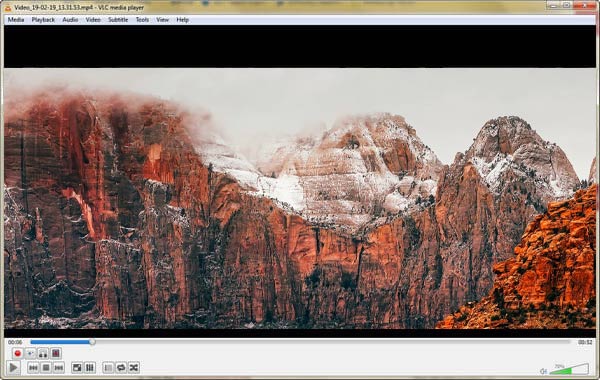Click the total duration label to toggle remaining time
Screen dimensions: 600x380
[x=585, y=342]
